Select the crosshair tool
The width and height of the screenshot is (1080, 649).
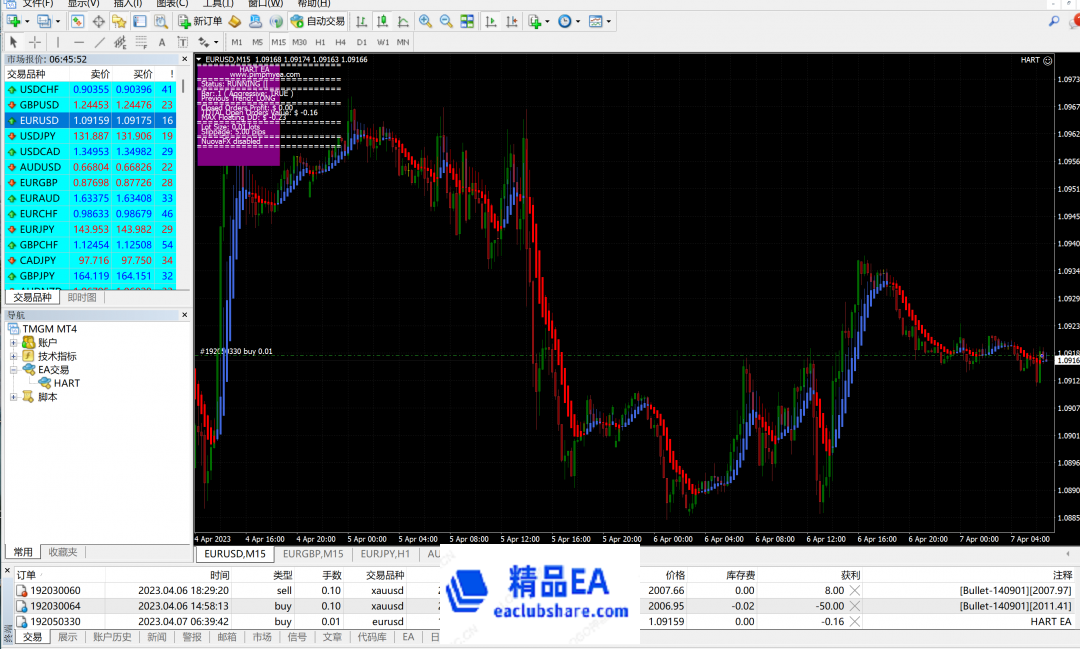point(35,42)
